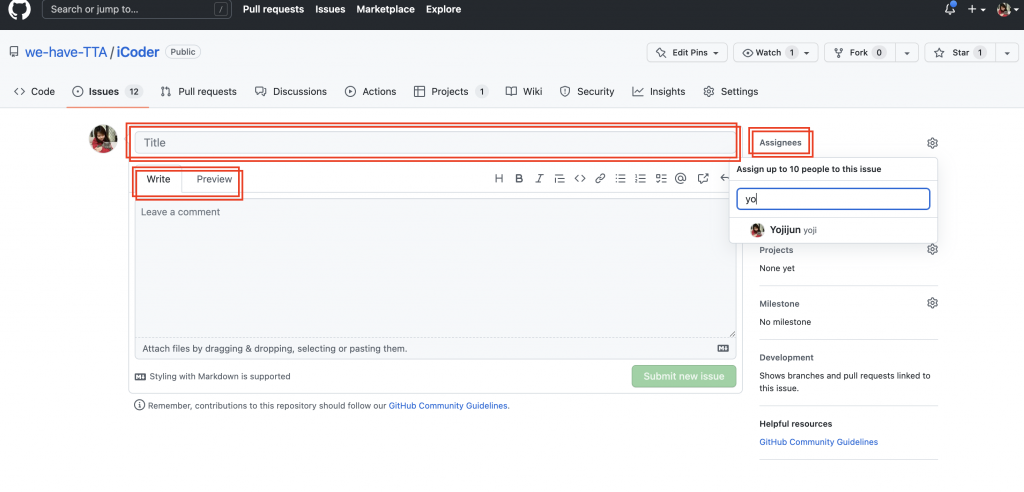Open Issues in top header
Viewport: 1024px width, 492px height.
click(x=330, y=9)
